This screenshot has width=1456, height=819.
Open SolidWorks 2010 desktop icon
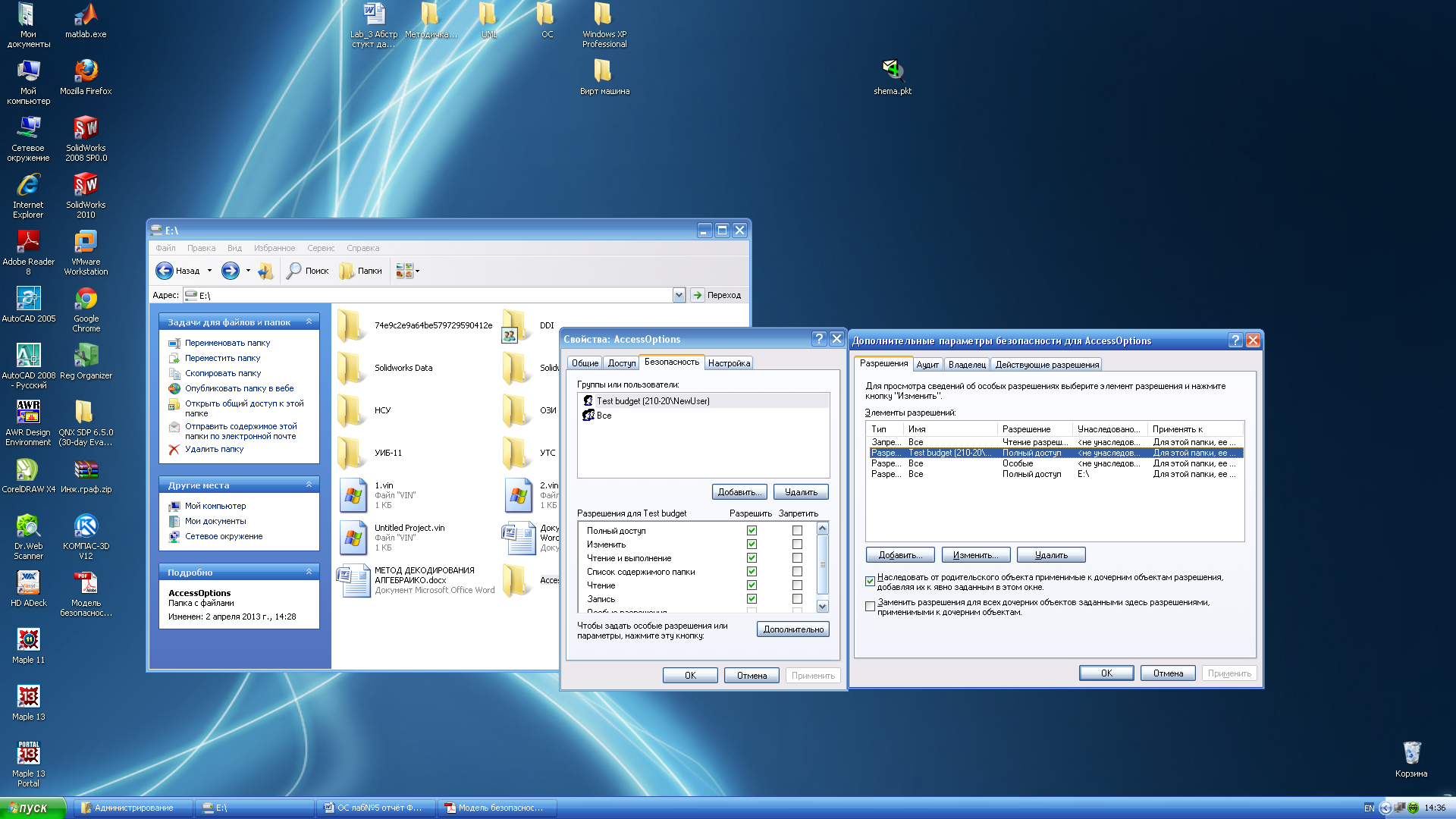click(x=86, y=196)
